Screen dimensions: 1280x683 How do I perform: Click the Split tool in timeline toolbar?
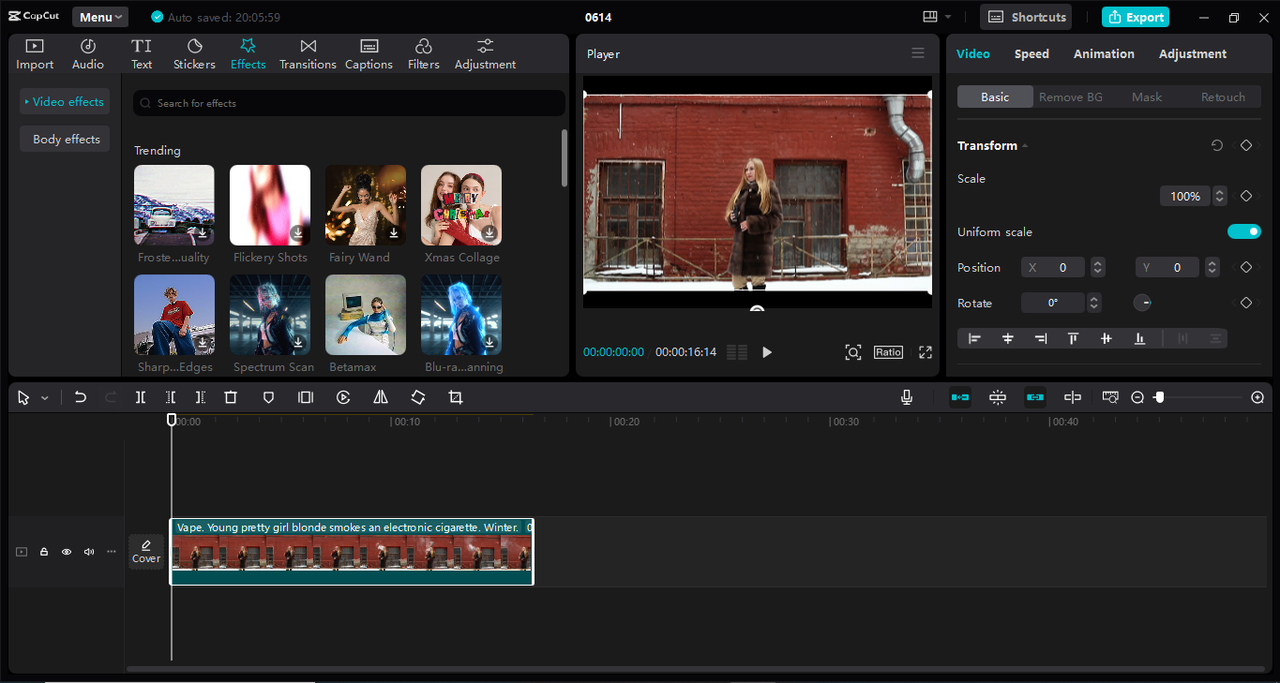pyautogui.click(x=140, y=397)
